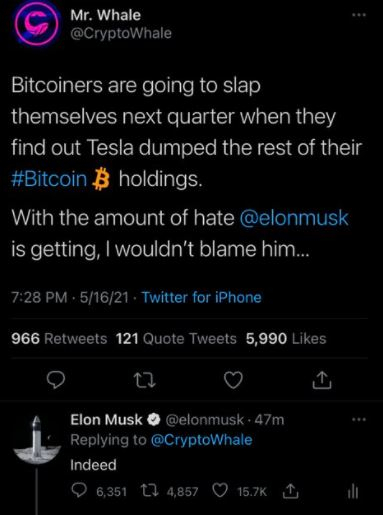
Task: Like Elon Musk's reply with 15.7K likes
Action: pos(220,491)
